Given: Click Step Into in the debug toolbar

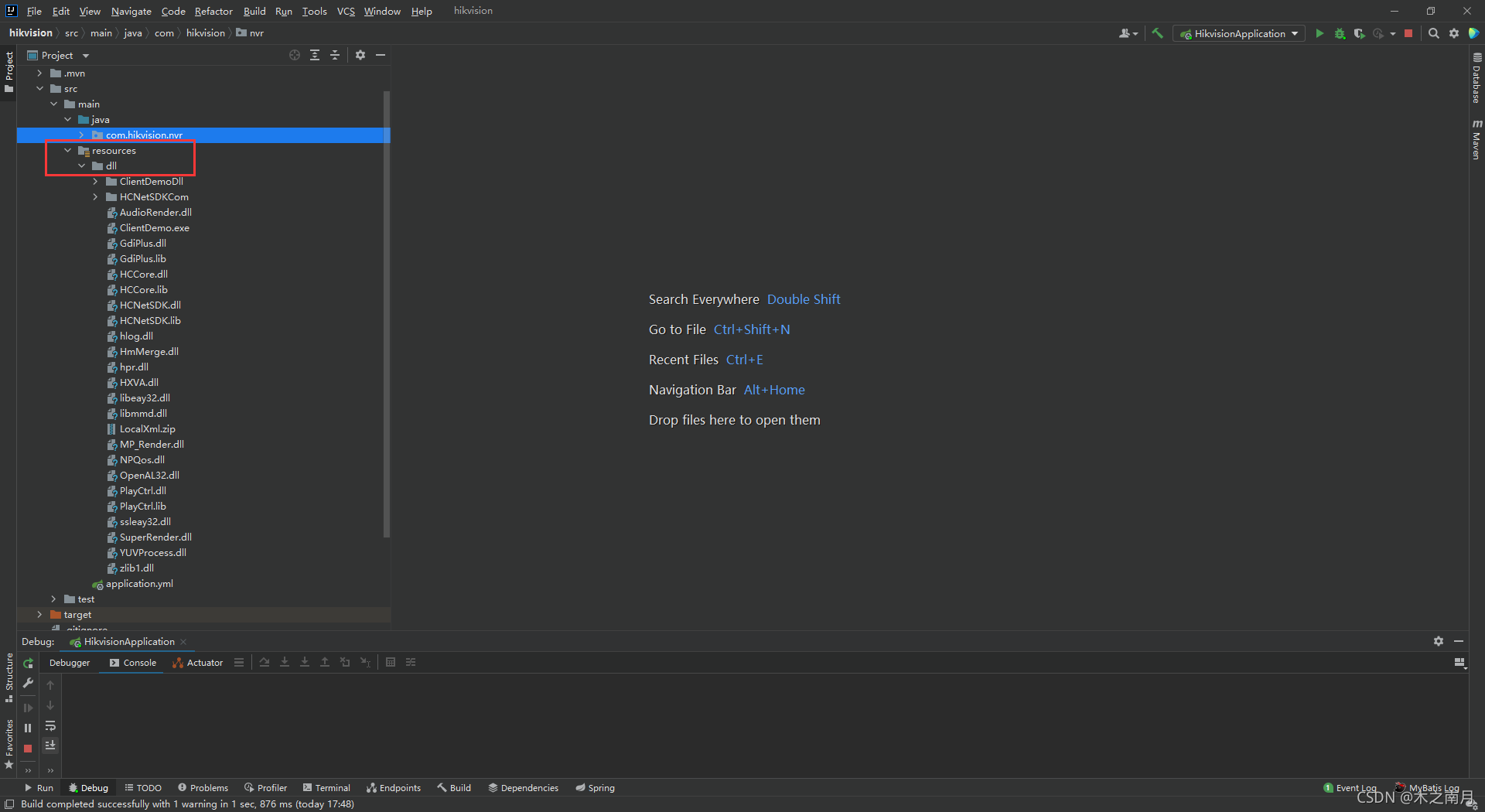Looking at the screenshot, I should tap(285, 662).
